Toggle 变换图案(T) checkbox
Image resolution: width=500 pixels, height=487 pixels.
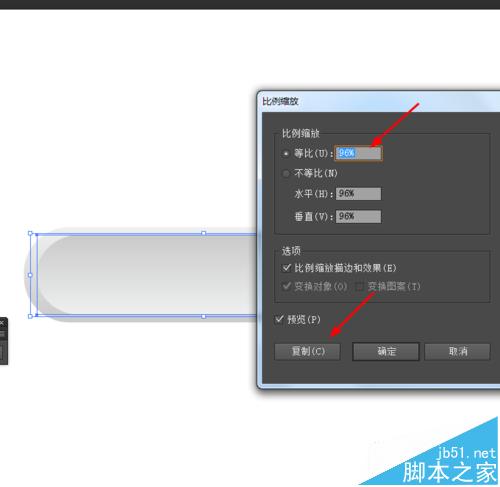[359, 286]
